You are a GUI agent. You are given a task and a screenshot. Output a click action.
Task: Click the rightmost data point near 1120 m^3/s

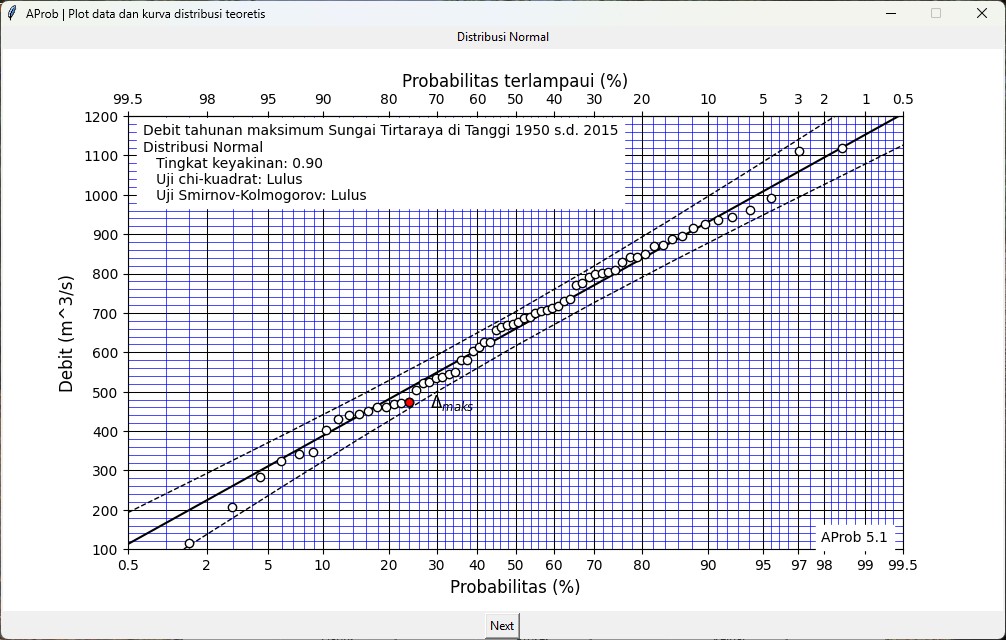click(x=842, y=148)
